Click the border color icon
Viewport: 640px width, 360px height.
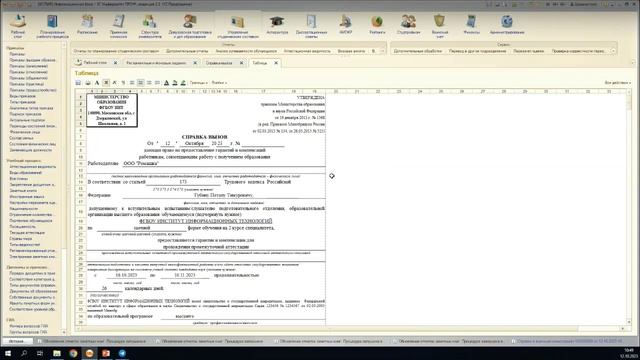[183, 82]
